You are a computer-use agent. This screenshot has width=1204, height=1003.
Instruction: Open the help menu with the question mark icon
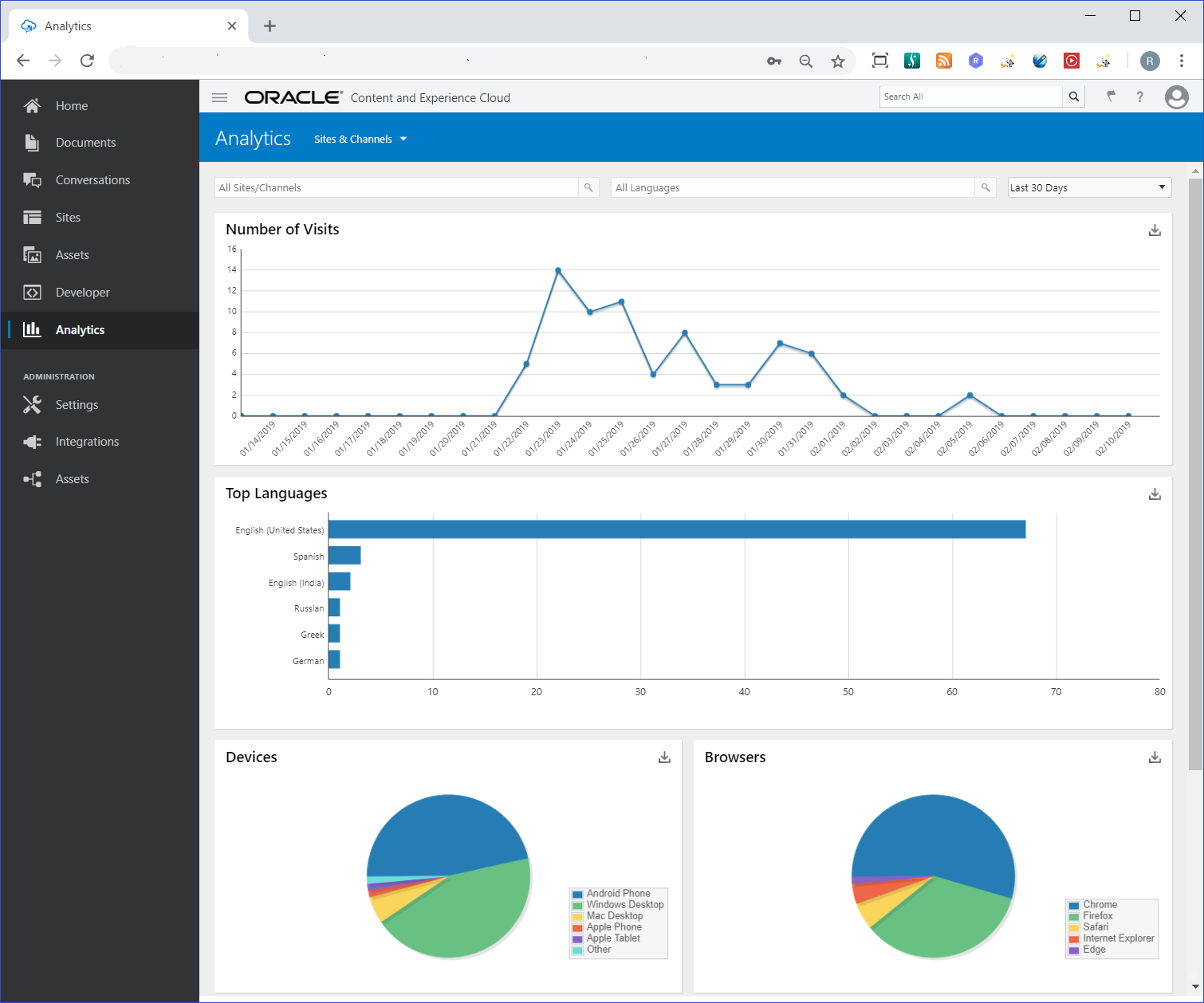point(1140,96)
